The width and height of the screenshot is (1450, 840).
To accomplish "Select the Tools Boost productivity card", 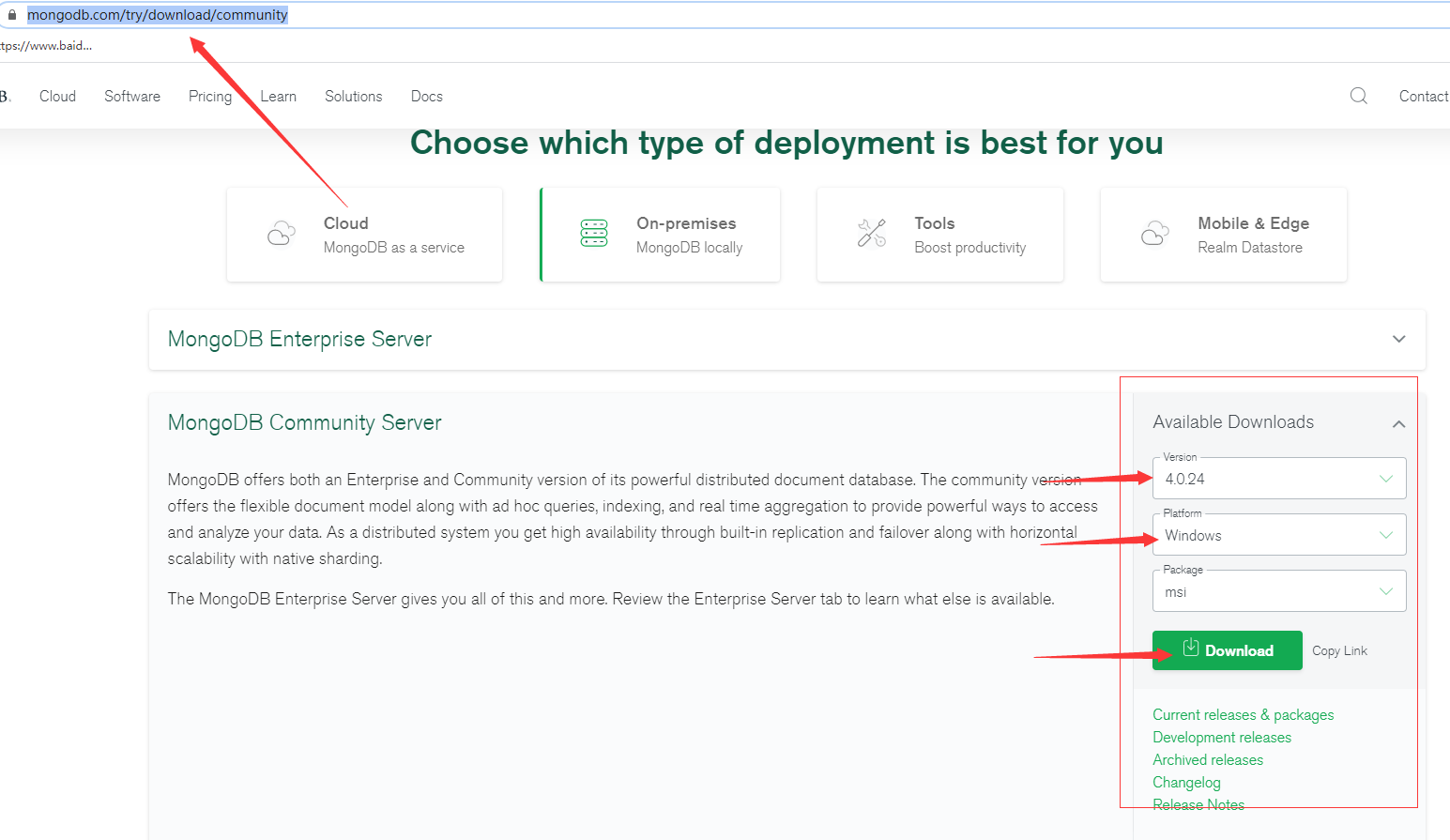I will click(x=940, y=235).
